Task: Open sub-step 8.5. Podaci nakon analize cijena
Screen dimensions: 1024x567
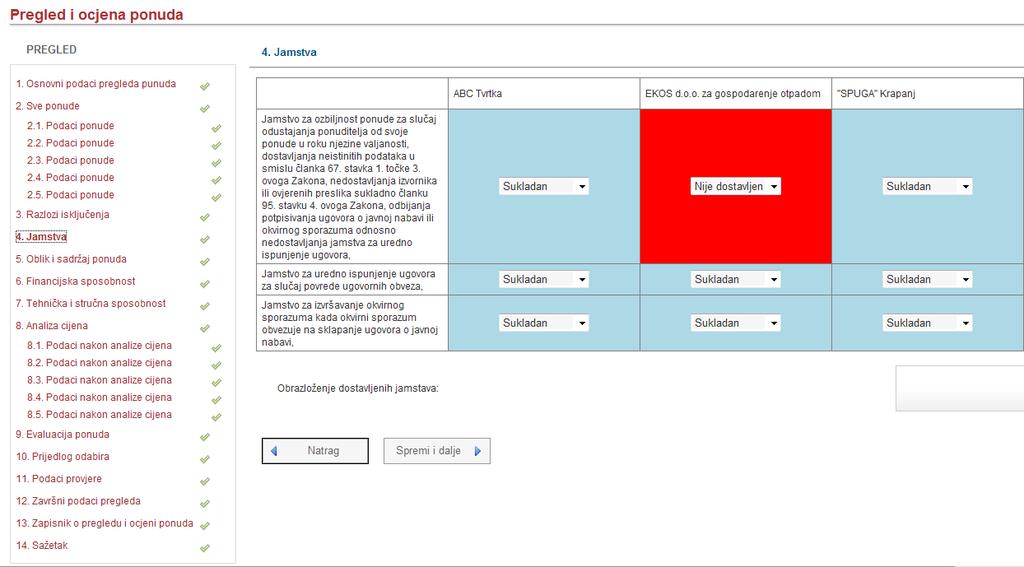Action: coord(99,415)
